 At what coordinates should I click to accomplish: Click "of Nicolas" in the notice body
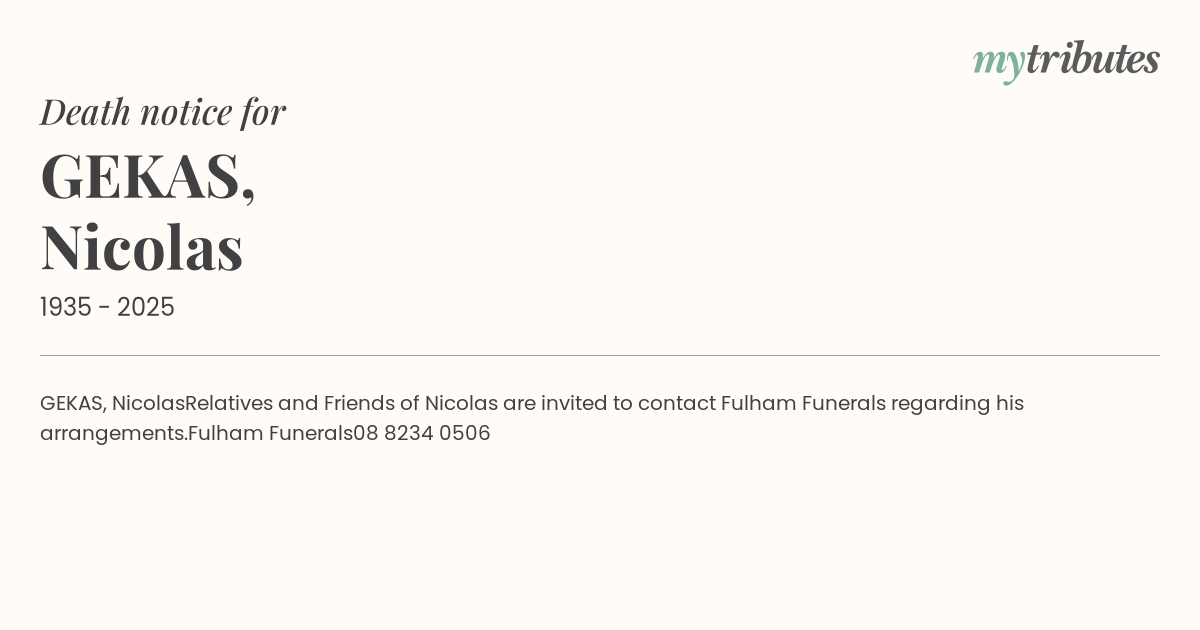tap(447, 404)
